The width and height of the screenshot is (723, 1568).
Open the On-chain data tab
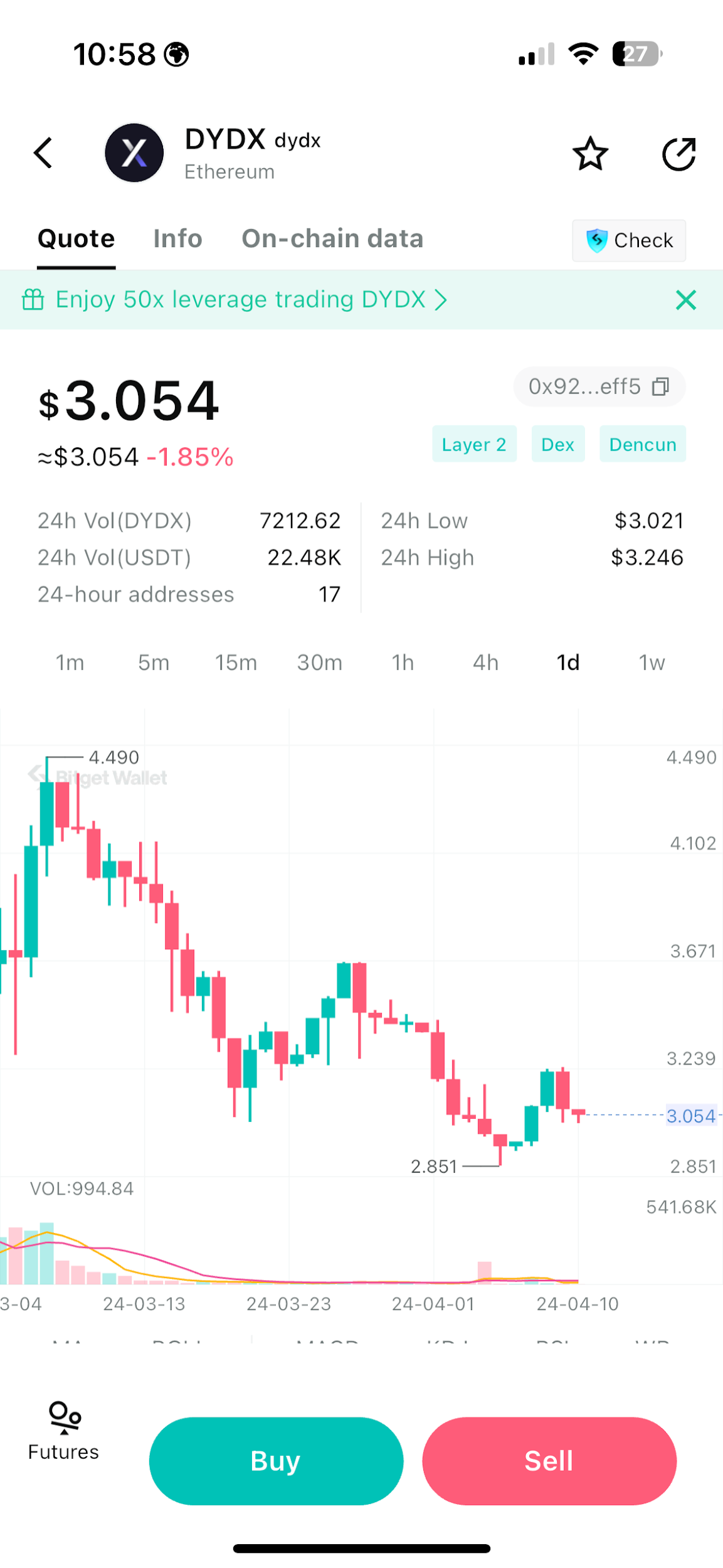click(332, 239)
